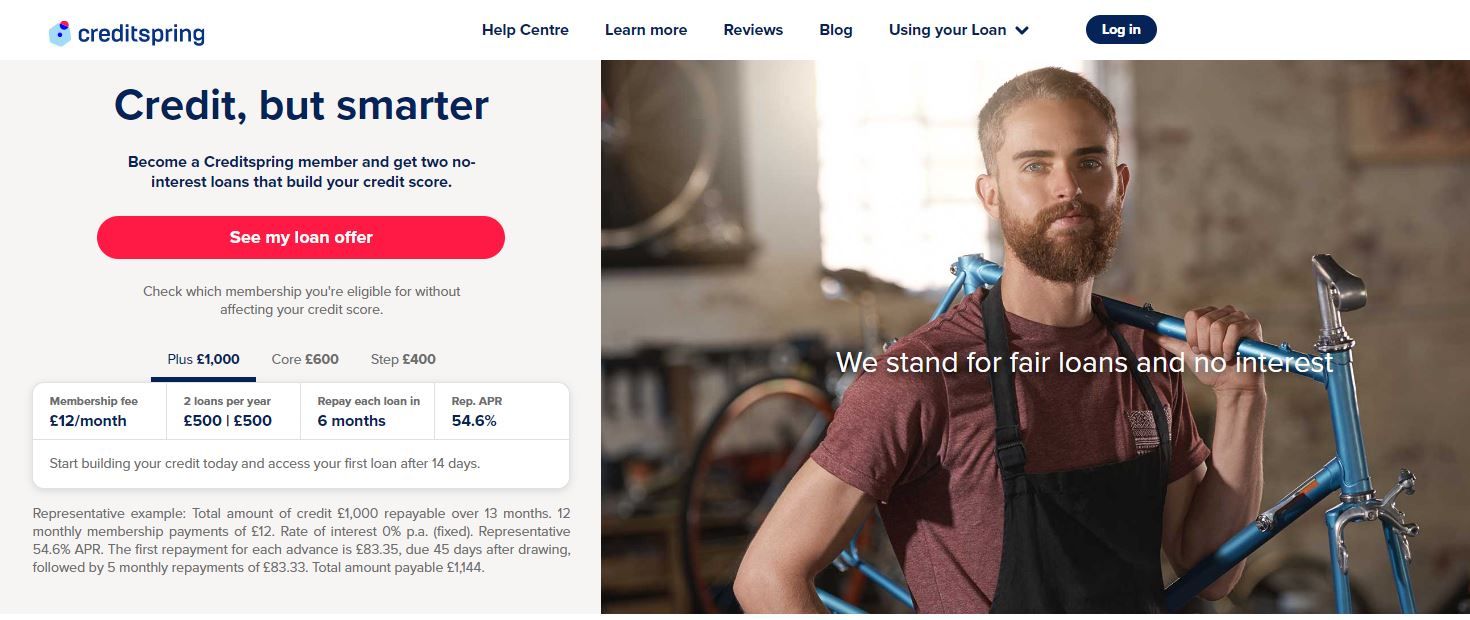The width and height of the screenshot is (1470, 620).
Task: Expand the Using your Loan chevron
Action: pyautogui.click(x=1022, y=30)
